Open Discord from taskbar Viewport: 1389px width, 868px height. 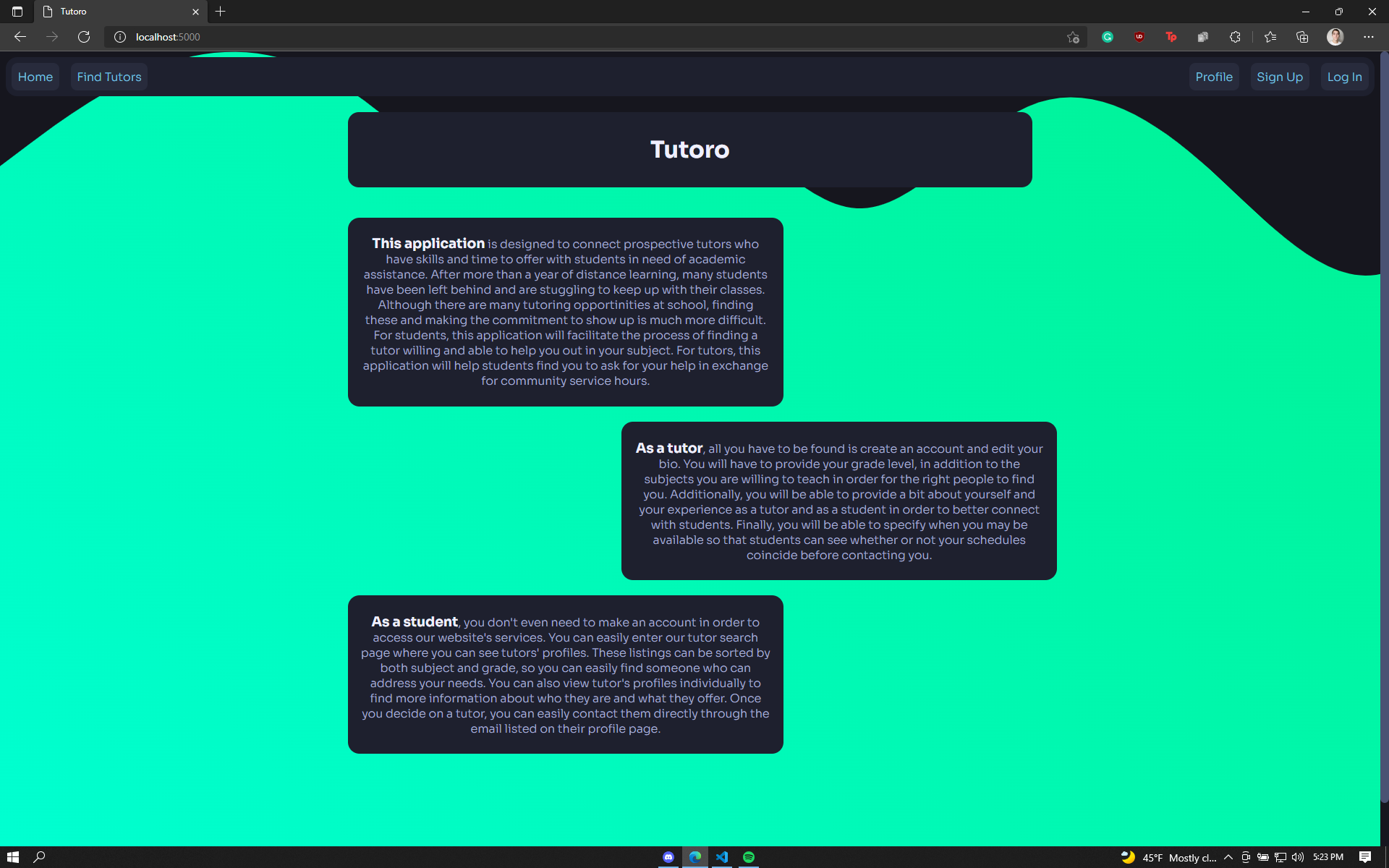[x=668, y=857]
